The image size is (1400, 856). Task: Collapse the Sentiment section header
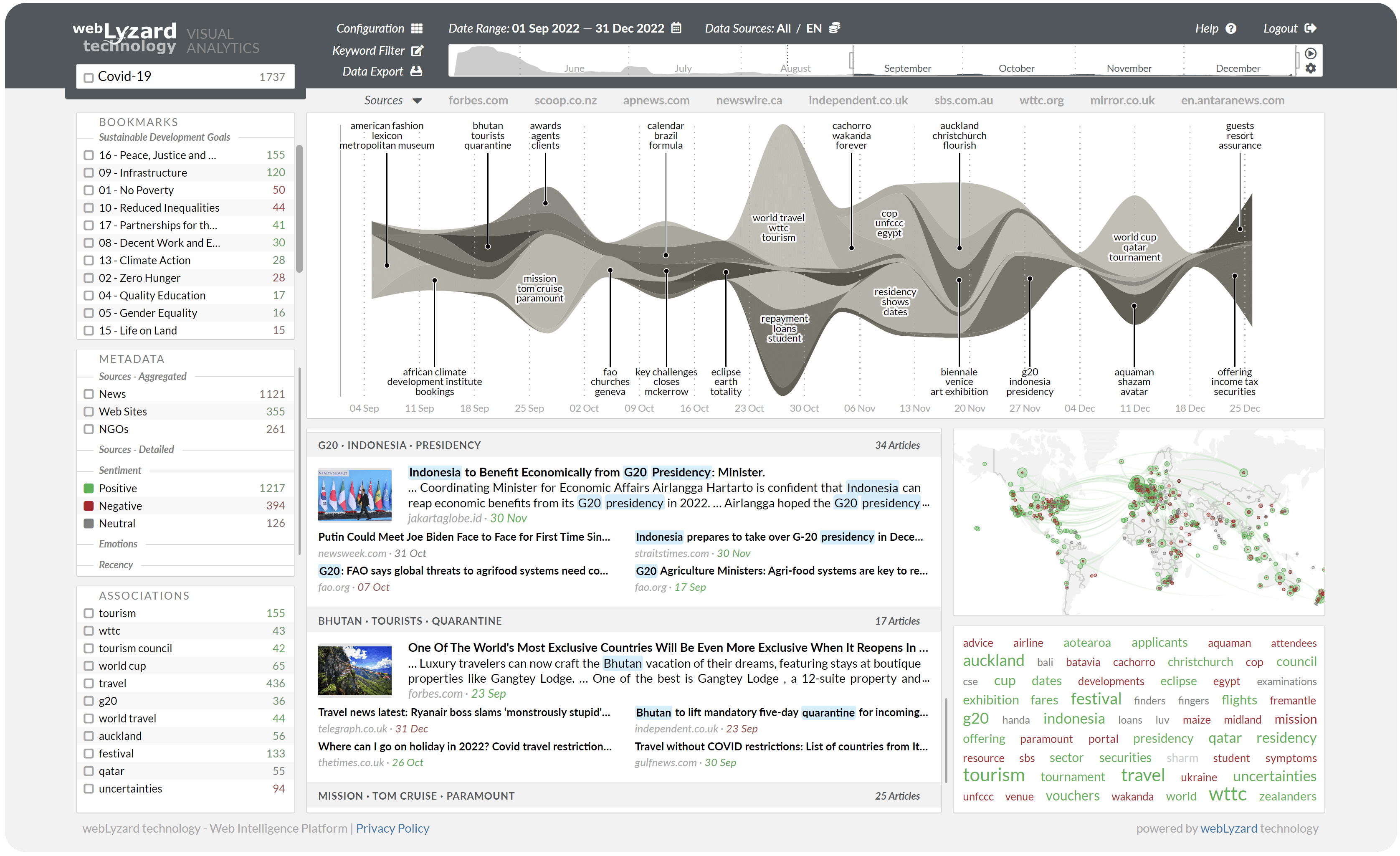point(120,470)
